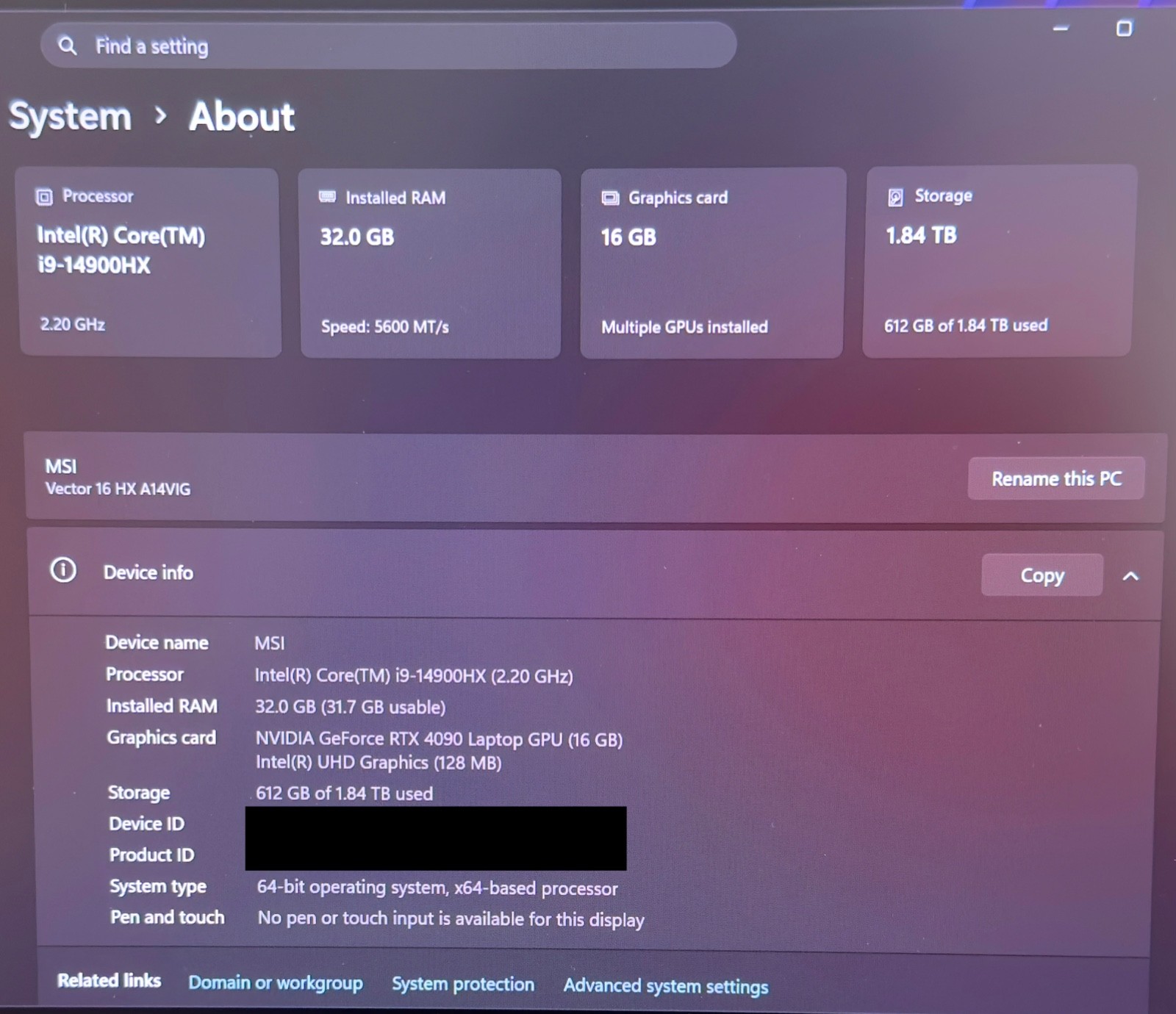This screenshot has width=1176, height=1014.
Task: Focus the Find a setting search box
Action: [x=389, y=46]
